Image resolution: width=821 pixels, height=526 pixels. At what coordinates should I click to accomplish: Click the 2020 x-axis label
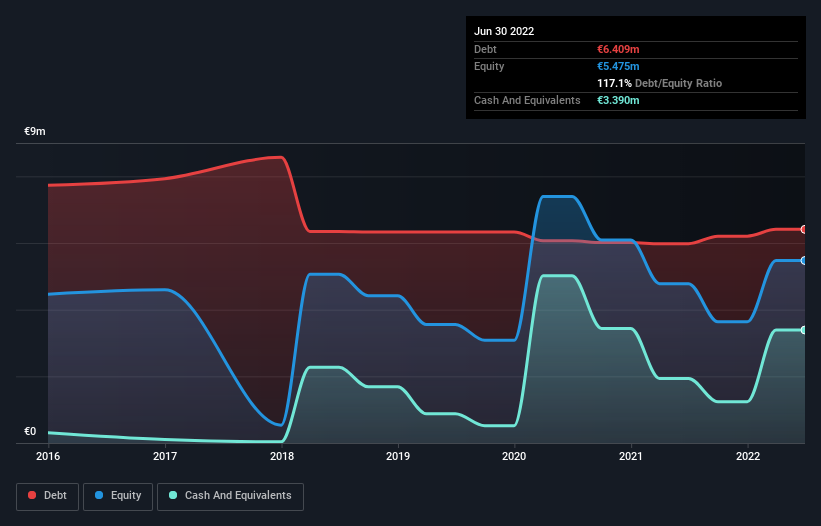tap(514, 456)
